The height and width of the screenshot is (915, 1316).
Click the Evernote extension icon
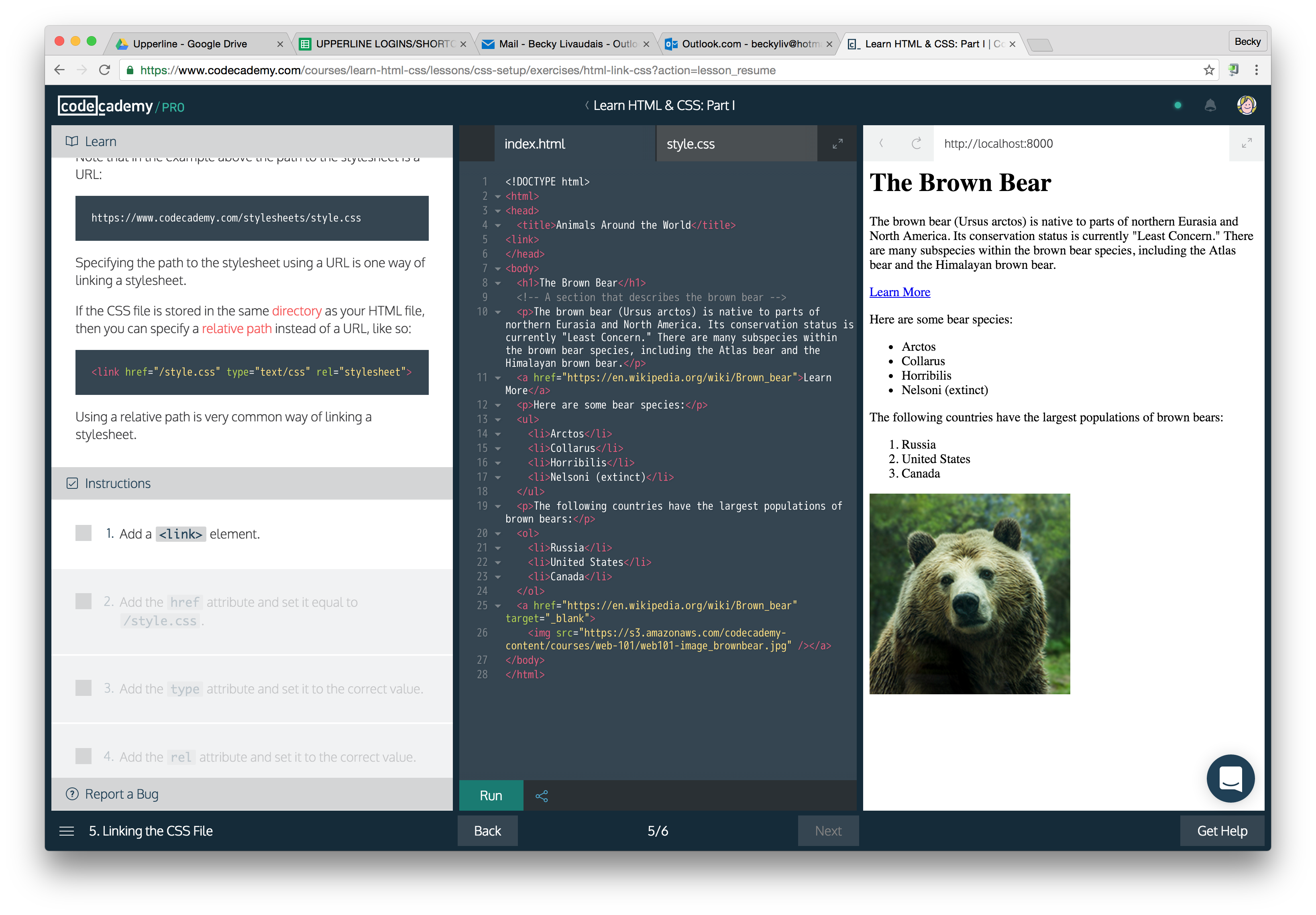click(1233, 70)
